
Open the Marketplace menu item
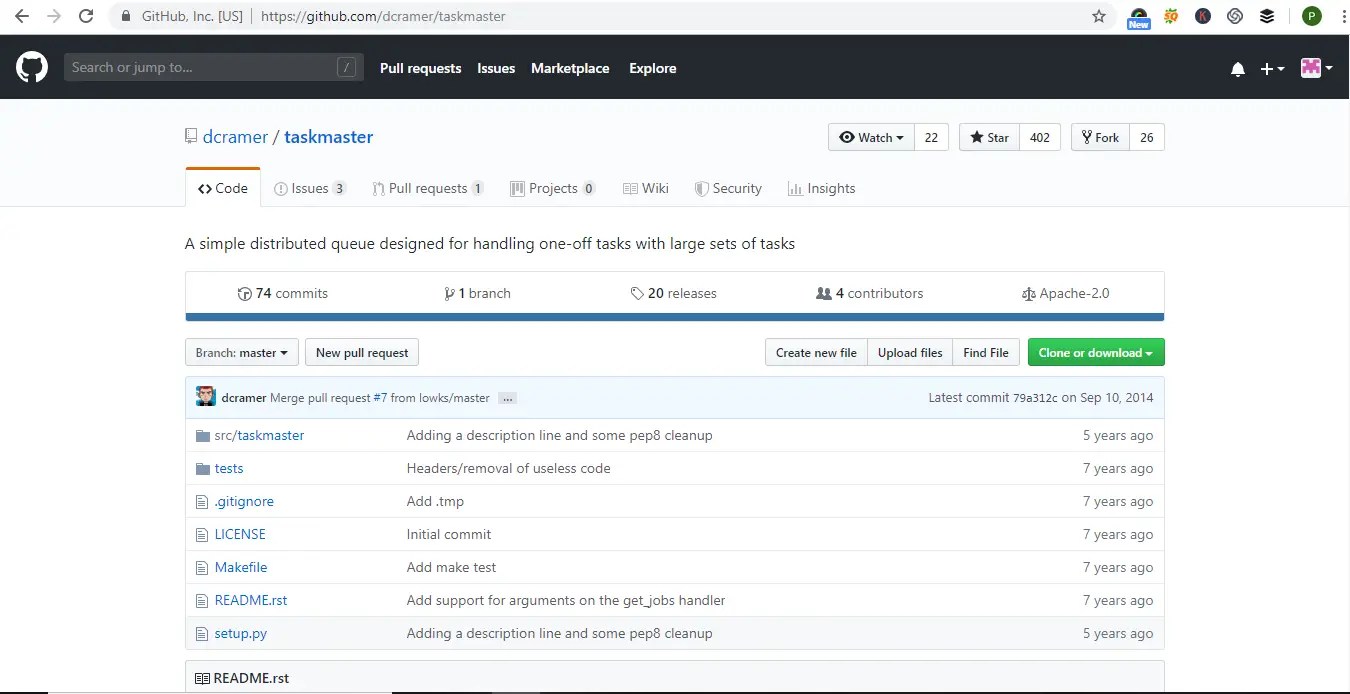(x=570, y=68)
